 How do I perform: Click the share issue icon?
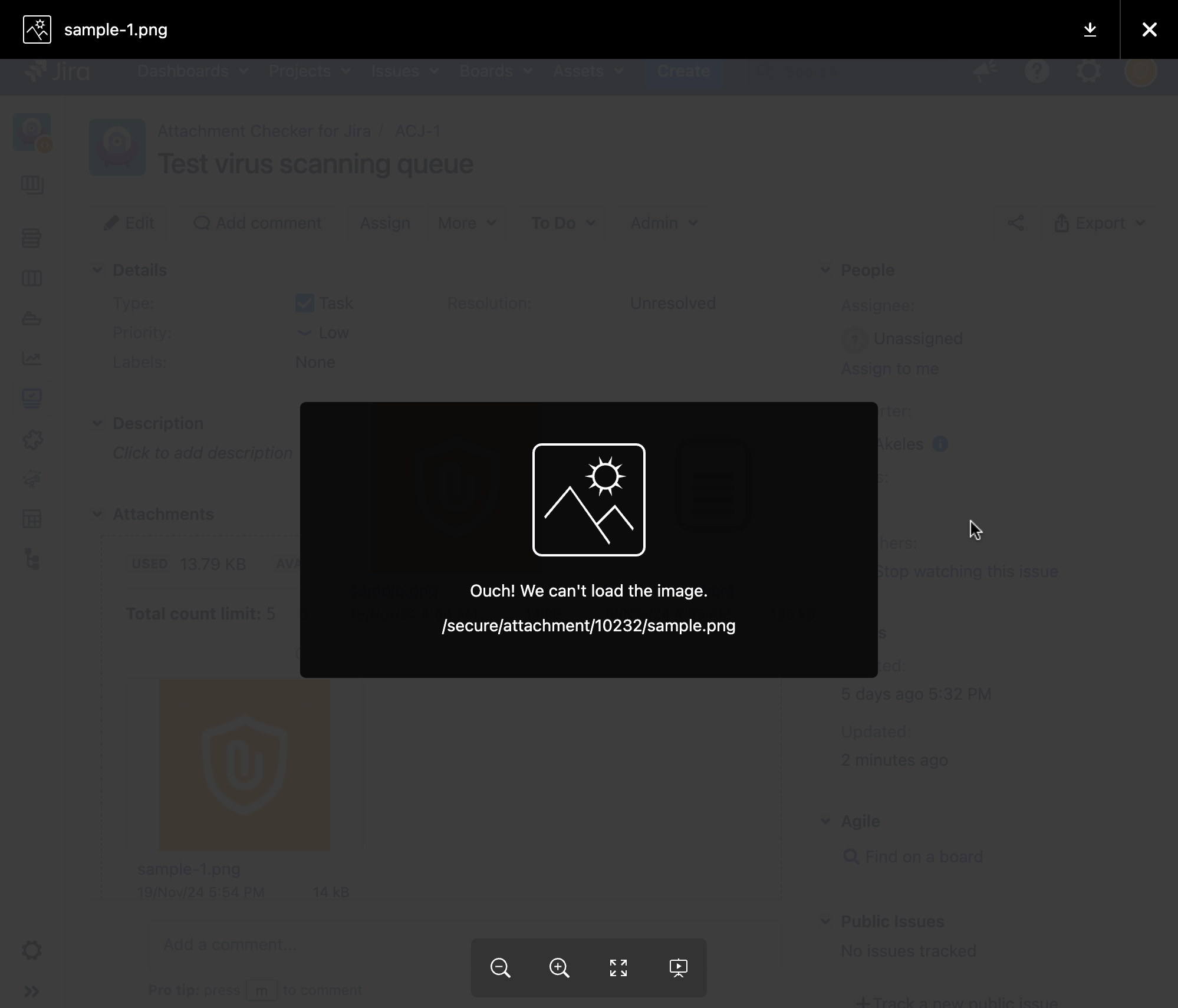1016,222
